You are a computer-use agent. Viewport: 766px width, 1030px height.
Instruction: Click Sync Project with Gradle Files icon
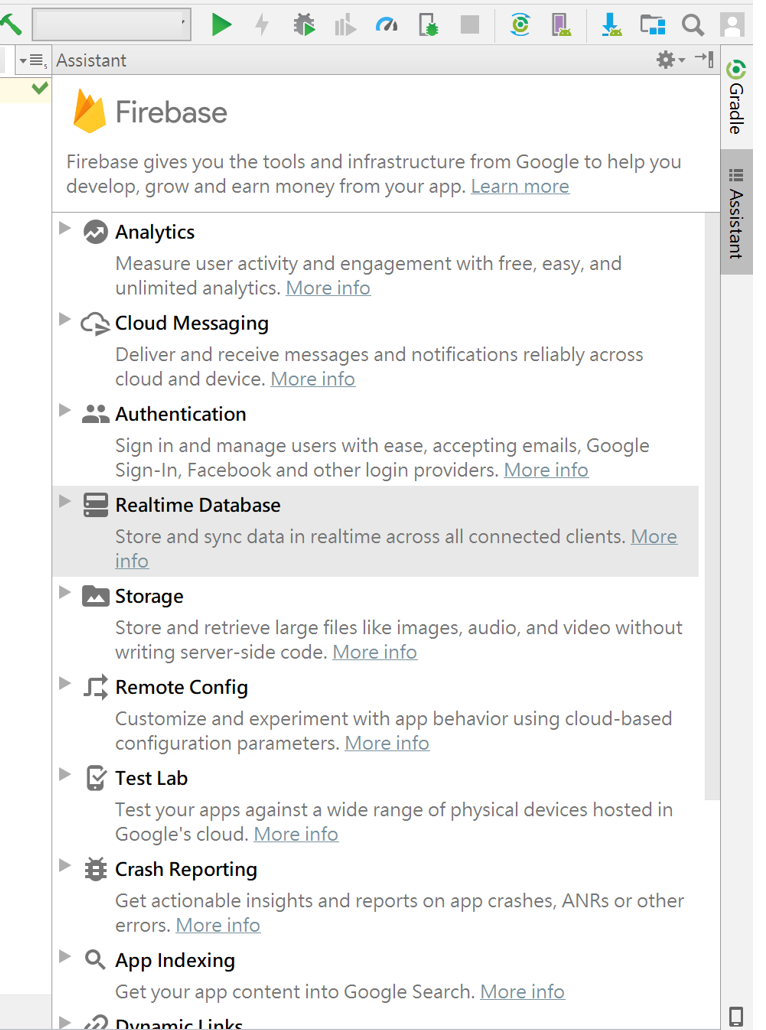tap(520, 25)
